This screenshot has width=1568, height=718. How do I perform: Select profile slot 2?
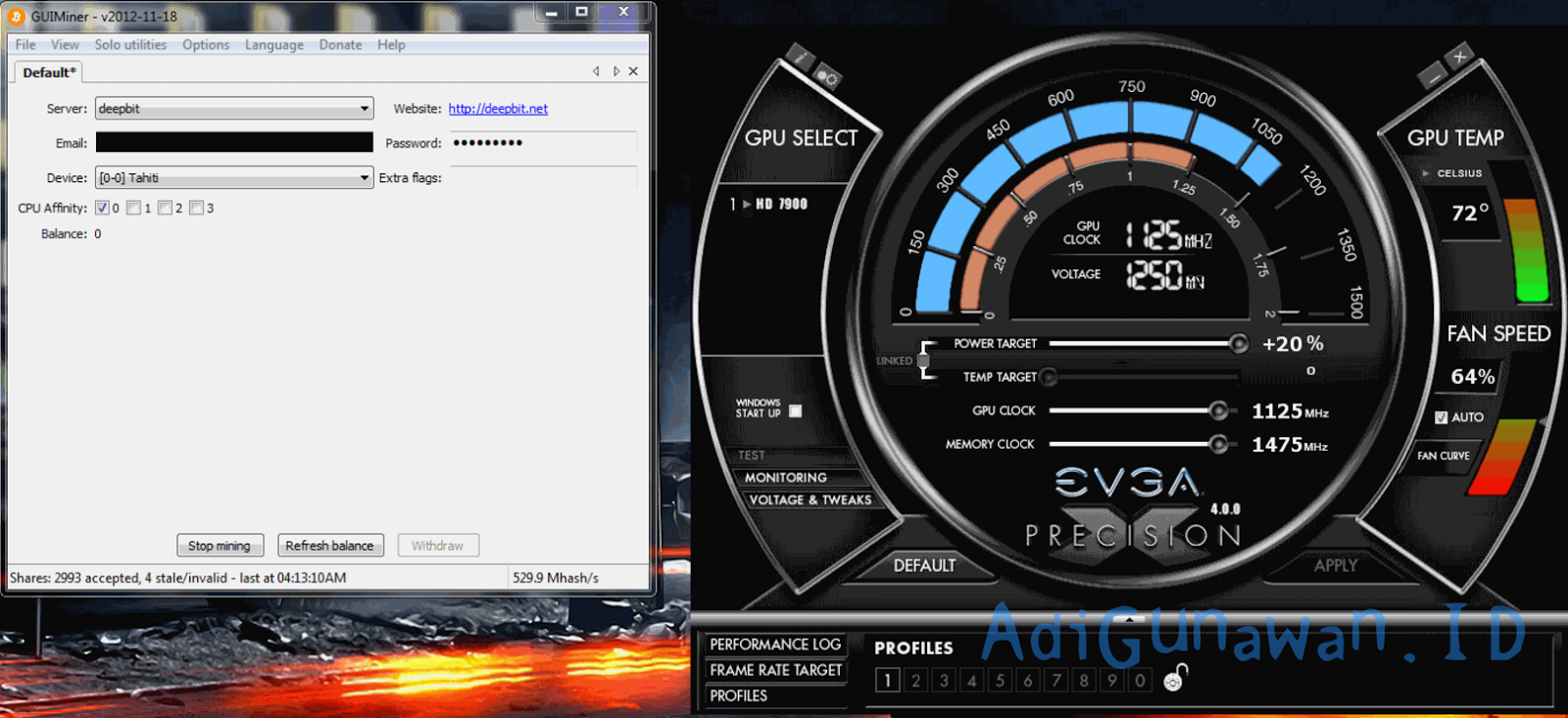[915, 680]
